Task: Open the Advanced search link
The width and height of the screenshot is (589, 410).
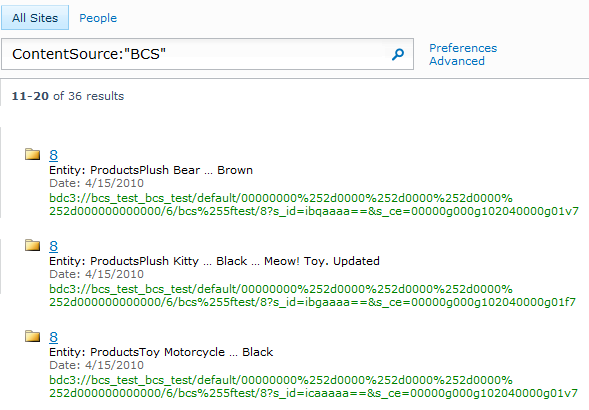Action: coord(457,61)
